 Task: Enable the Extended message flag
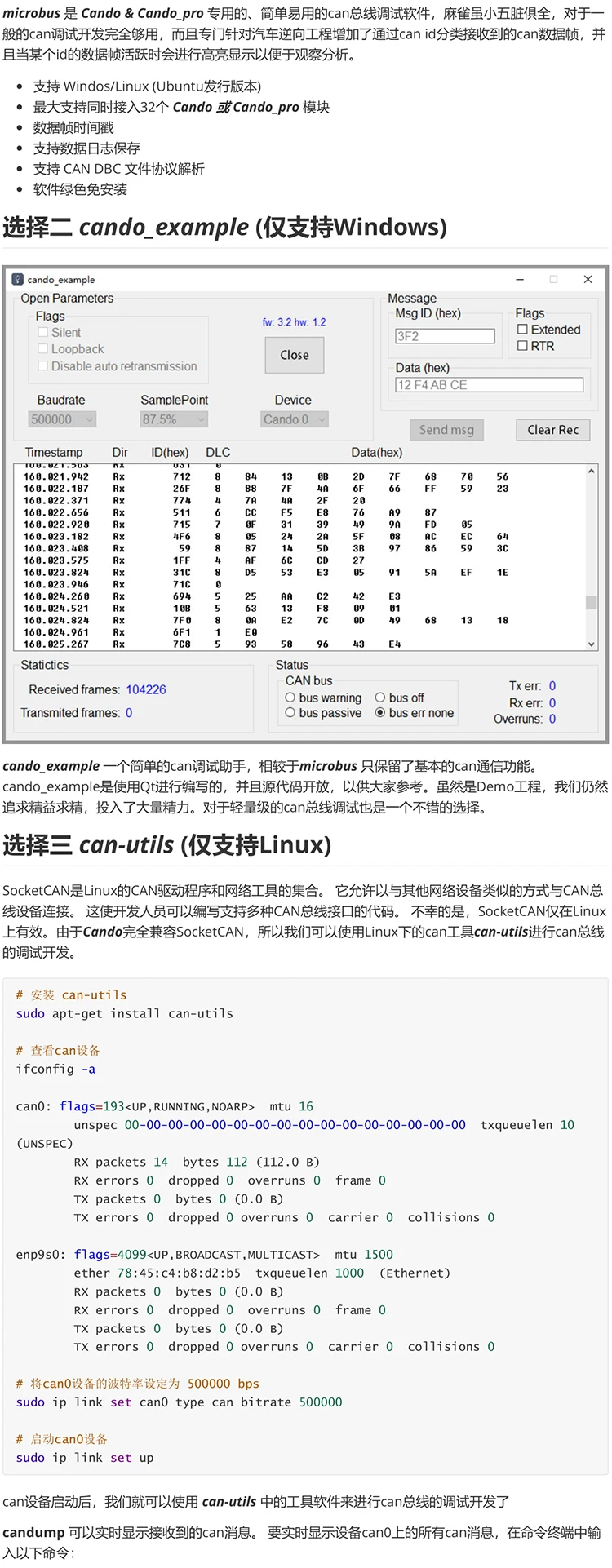[x=522, y=329]
